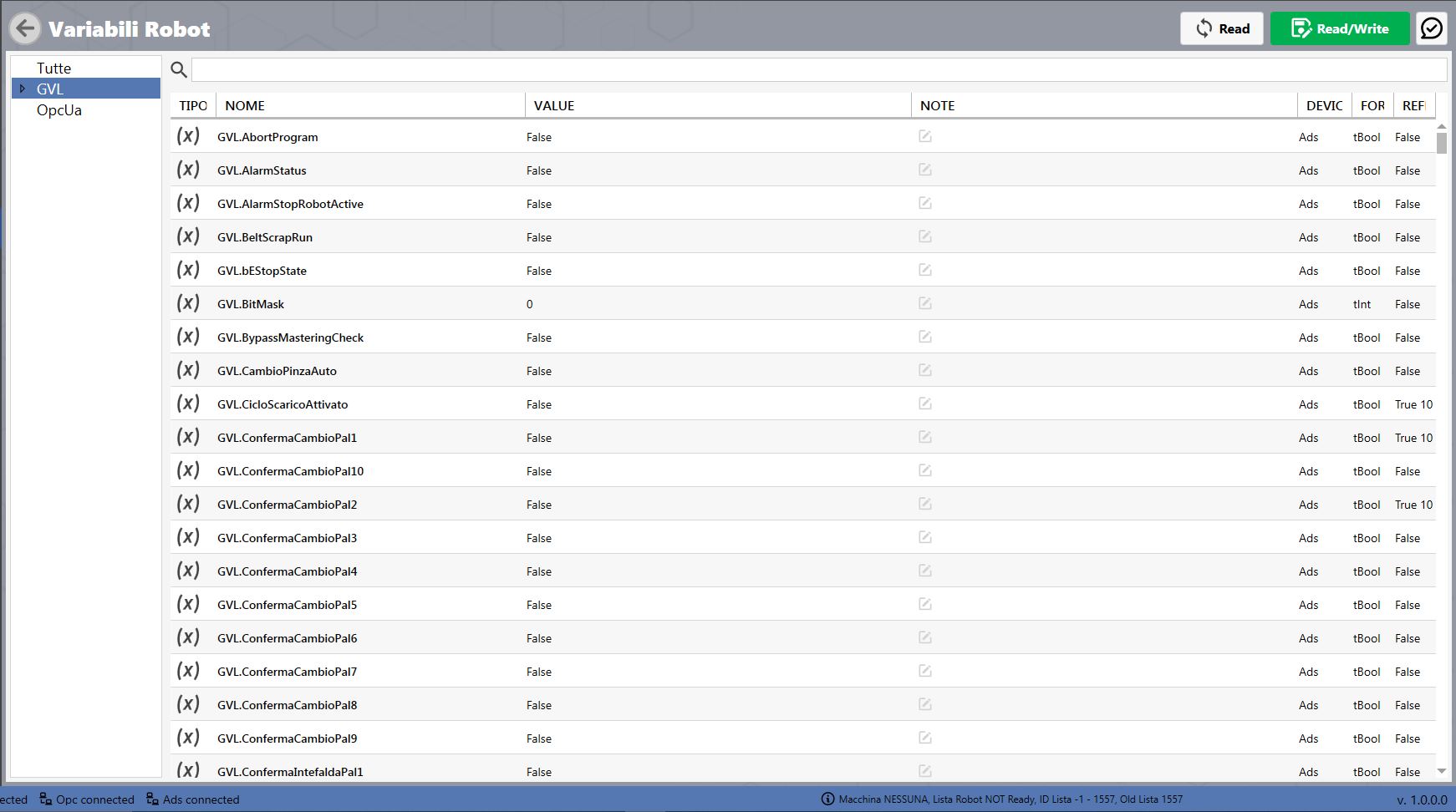1456x812 pixels.
Task: Edit note for GVL.bEStopState
Action: (925, 270)
